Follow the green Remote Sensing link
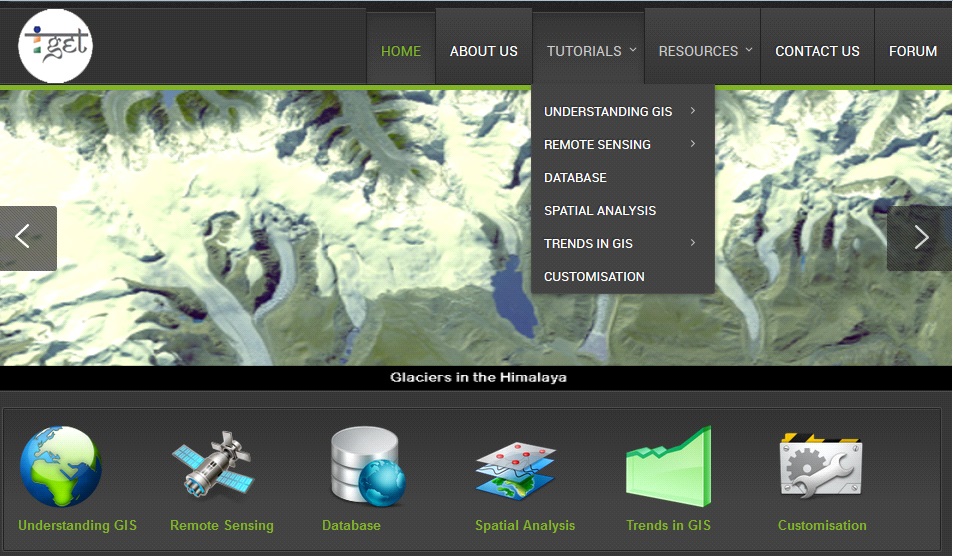 click(222, 526)
